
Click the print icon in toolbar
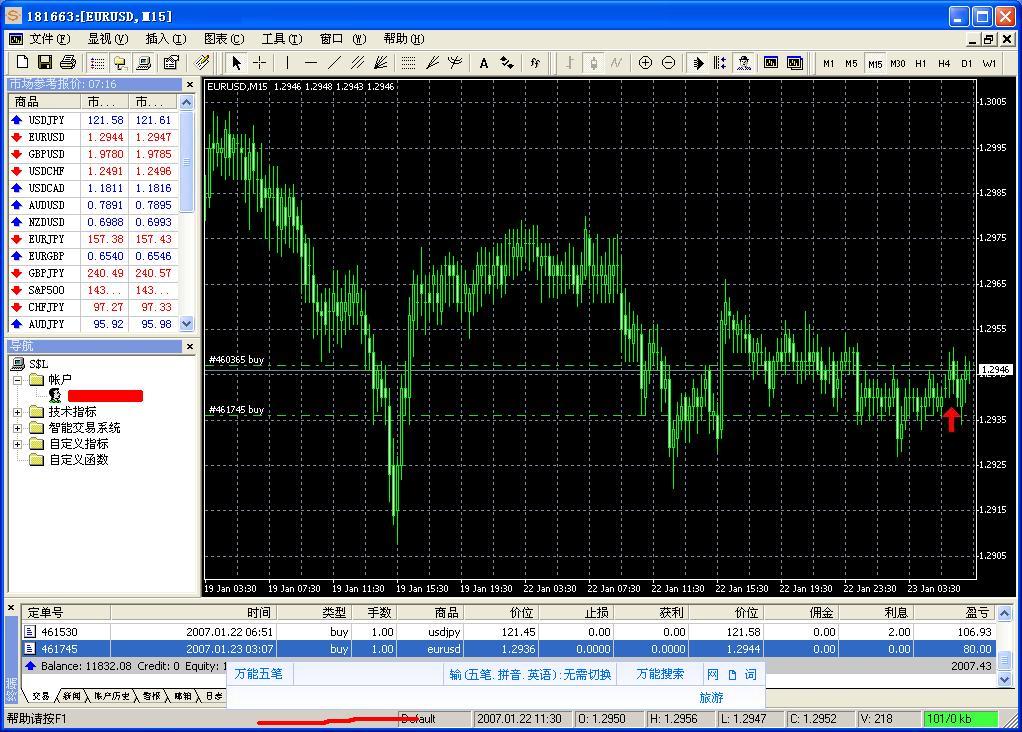(x=67, y=63)
